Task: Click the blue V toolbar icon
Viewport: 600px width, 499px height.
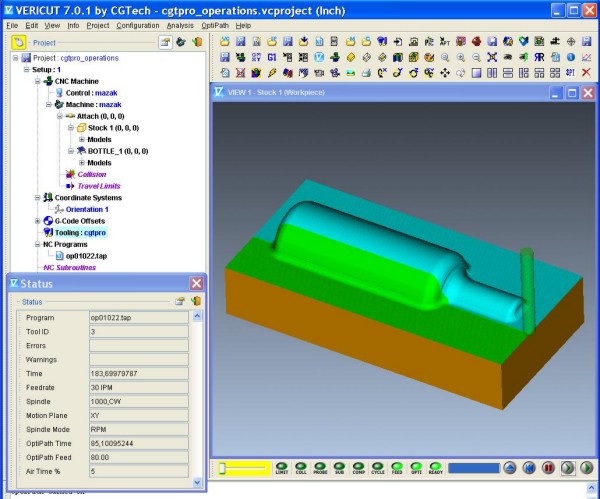Action: [319, 57]
